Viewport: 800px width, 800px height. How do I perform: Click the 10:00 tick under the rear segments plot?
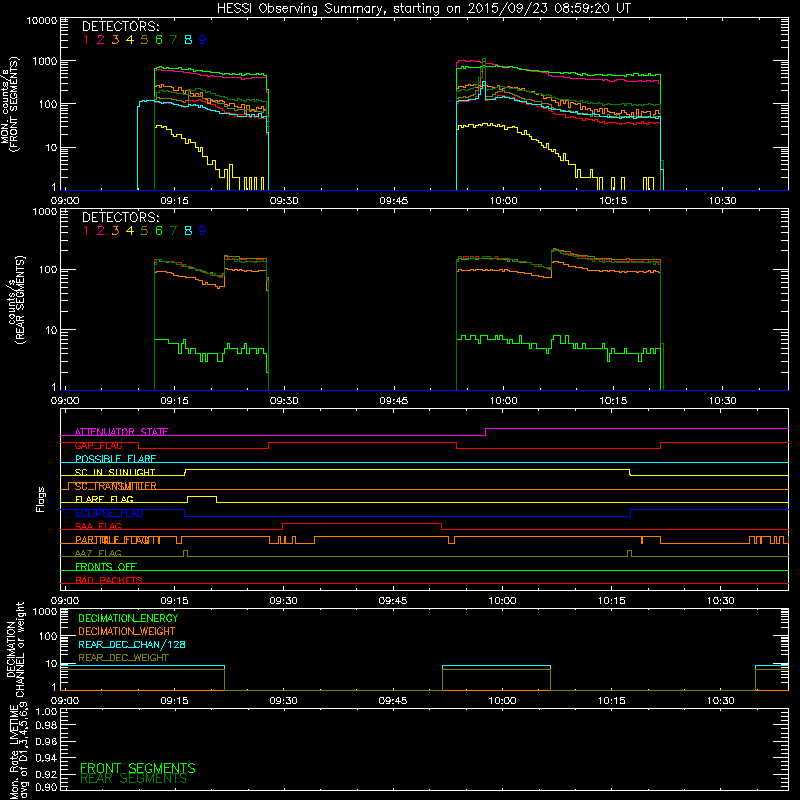coord(503,401)
